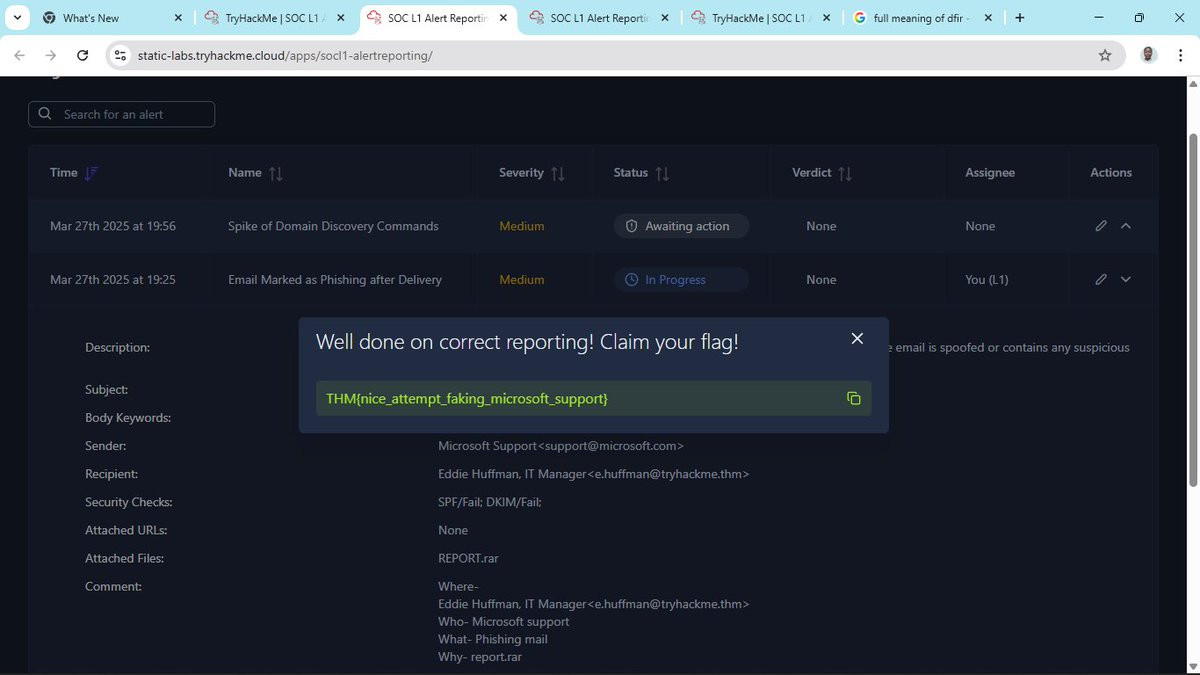Viewport: 1200px width, 675px height.
Task: Go back in browser history
Action: (x=20, y=56)
